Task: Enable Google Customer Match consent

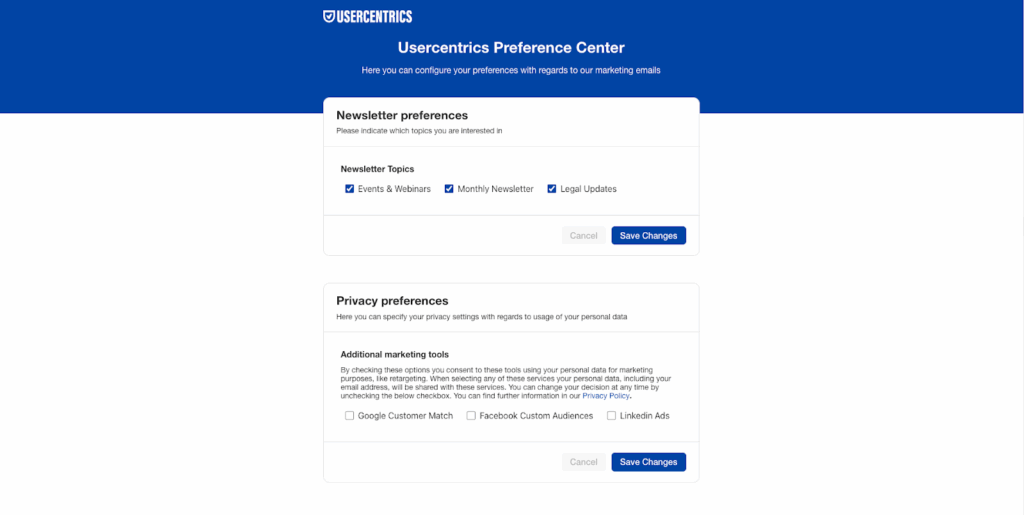Action: click(350, 416)
